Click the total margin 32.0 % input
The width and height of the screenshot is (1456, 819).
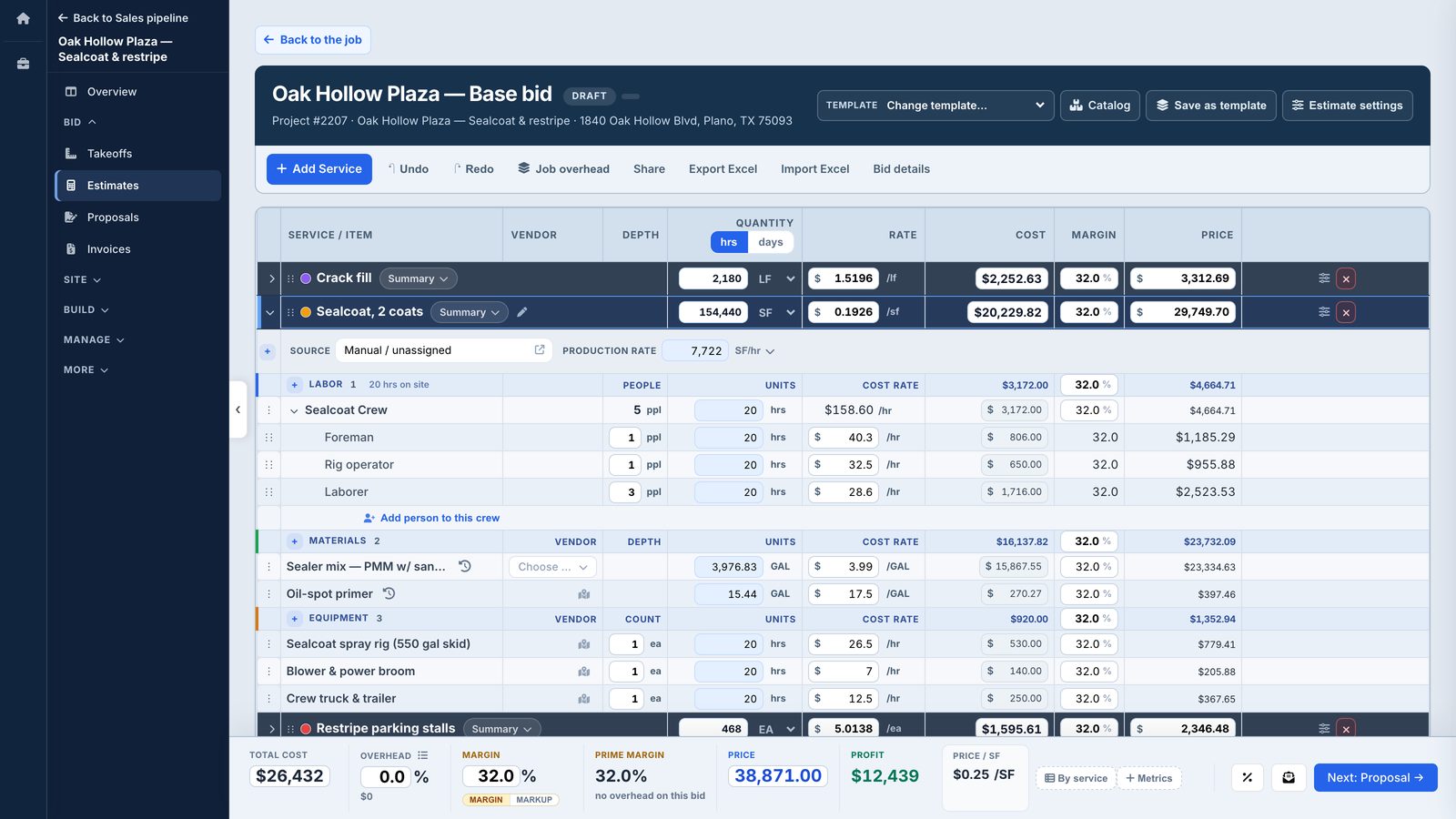coord(490,776)
